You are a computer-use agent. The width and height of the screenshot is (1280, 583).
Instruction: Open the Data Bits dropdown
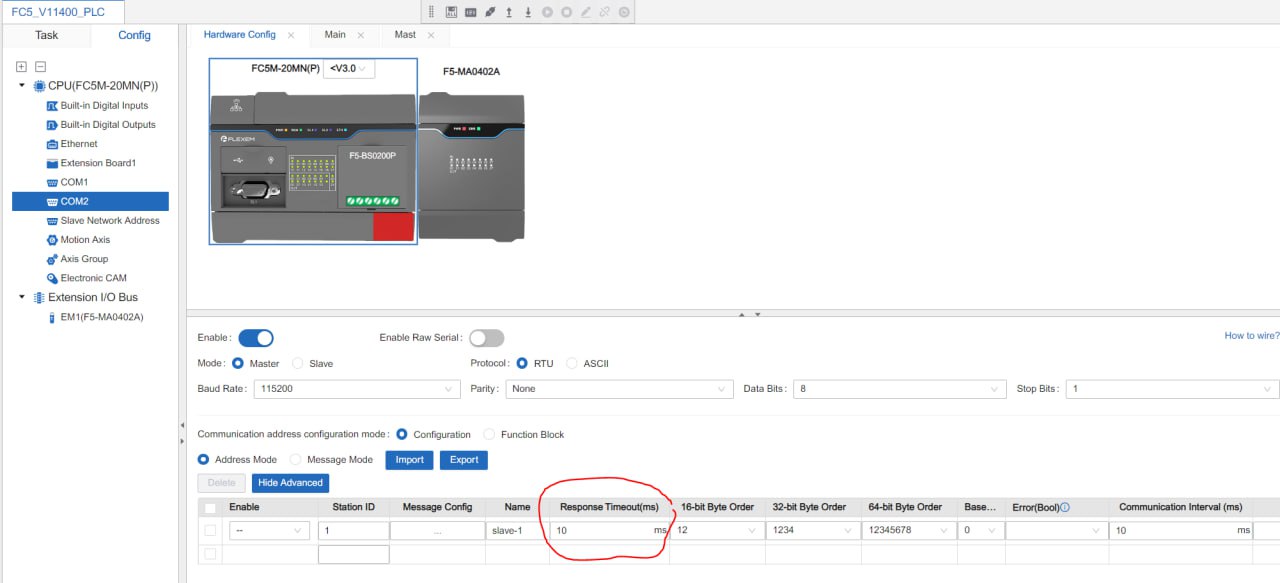[x=899, y=389]
